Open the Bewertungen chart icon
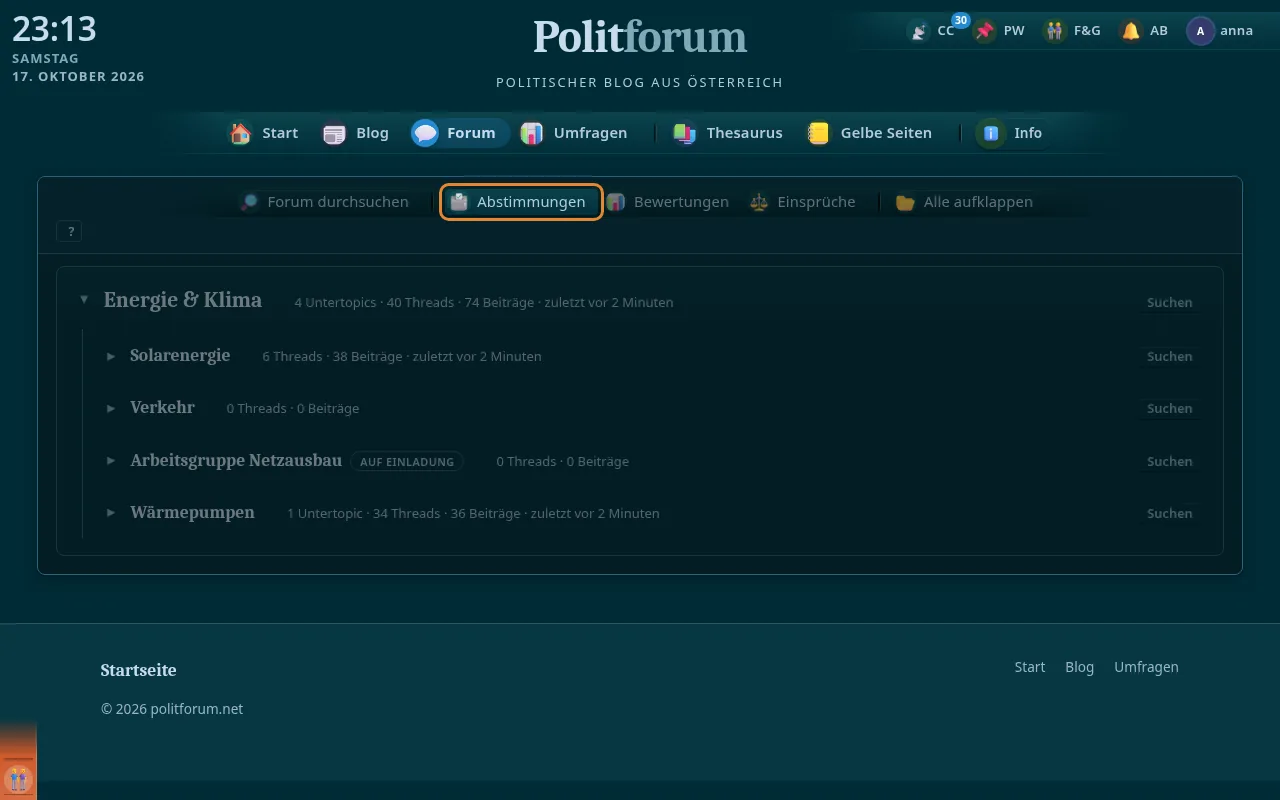This screenshot has height=800, width=1280. tap(616, 202)
